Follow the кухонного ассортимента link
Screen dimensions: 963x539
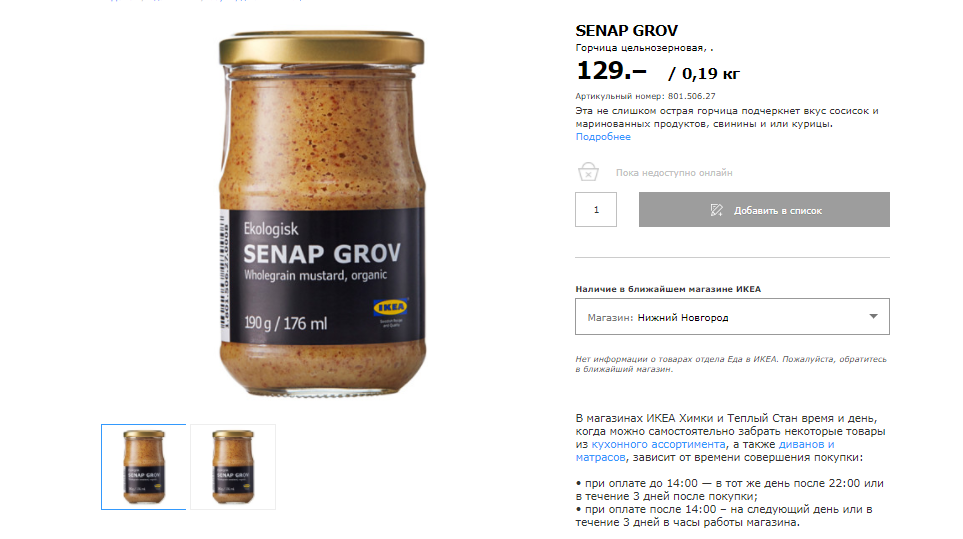click(x=658, y=444)
